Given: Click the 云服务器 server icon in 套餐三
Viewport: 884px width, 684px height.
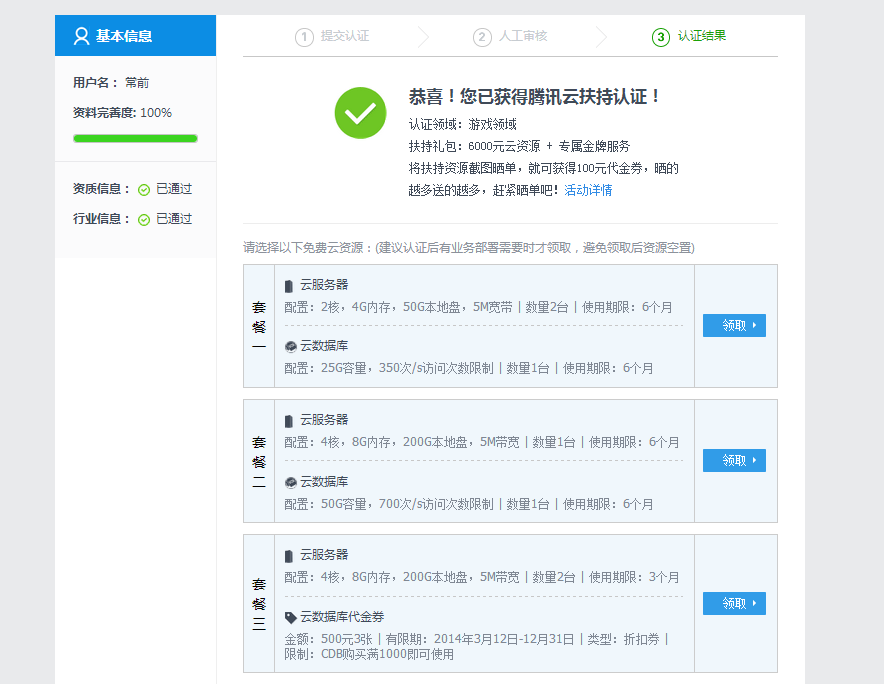Looking at the screenshot, I should [289, 556].
